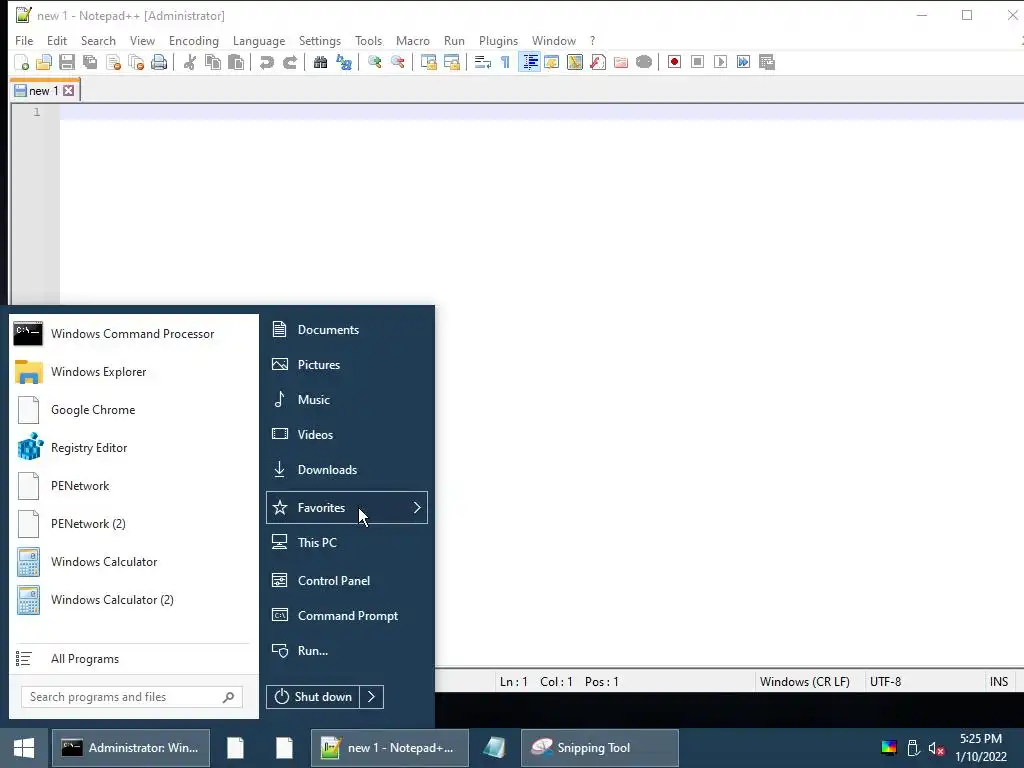Open the Encoding menu
The height and width of the screenshot is (768, 1024).
[x=194, y=40]
